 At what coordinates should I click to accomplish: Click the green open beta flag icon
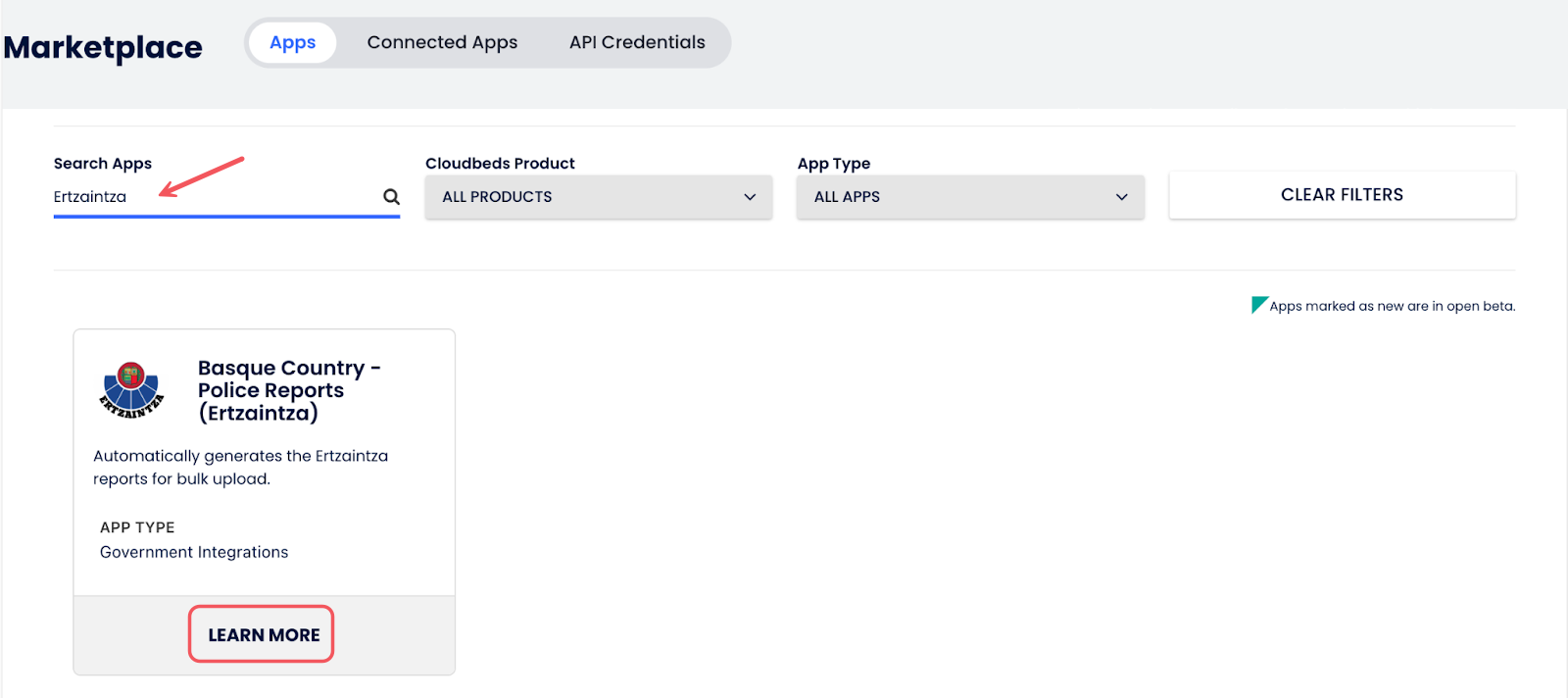[x=1259, y=305]
